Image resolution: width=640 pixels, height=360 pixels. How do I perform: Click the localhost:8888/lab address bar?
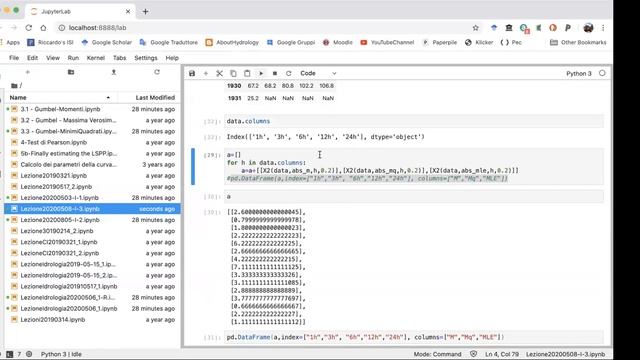[x=261, y=28]
